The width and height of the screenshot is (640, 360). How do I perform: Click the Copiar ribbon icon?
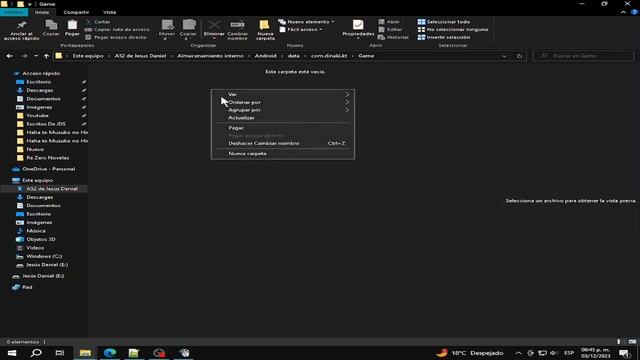pos(51,25)
